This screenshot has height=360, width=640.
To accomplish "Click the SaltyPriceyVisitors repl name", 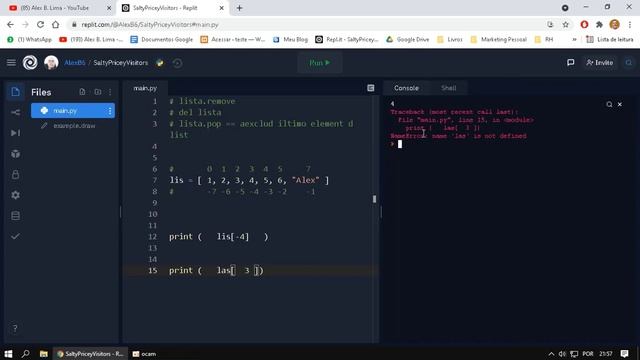I will point(120,62).
